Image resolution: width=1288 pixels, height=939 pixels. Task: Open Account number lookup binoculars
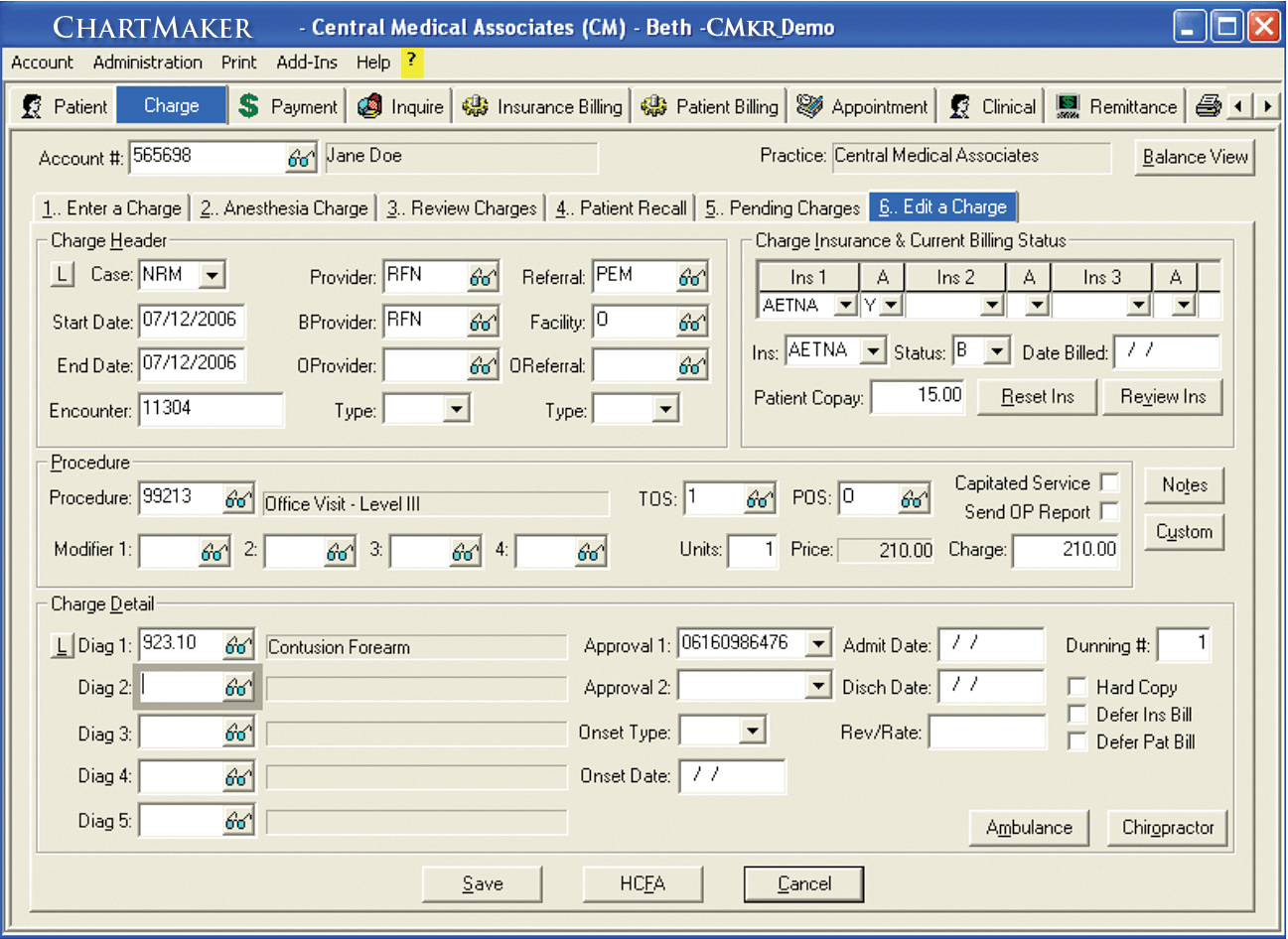301,159
